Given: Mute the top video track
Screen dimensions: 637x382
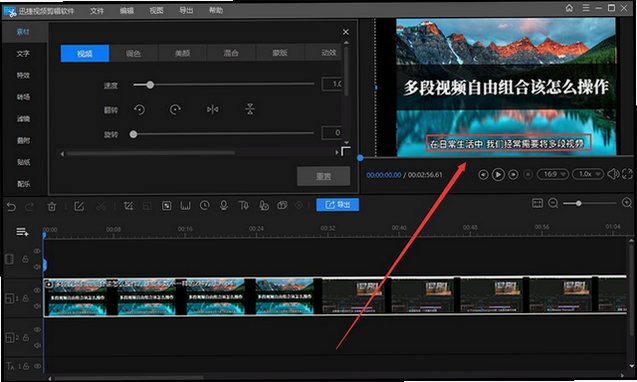Looking at the screenshot, I should point(37,267).
